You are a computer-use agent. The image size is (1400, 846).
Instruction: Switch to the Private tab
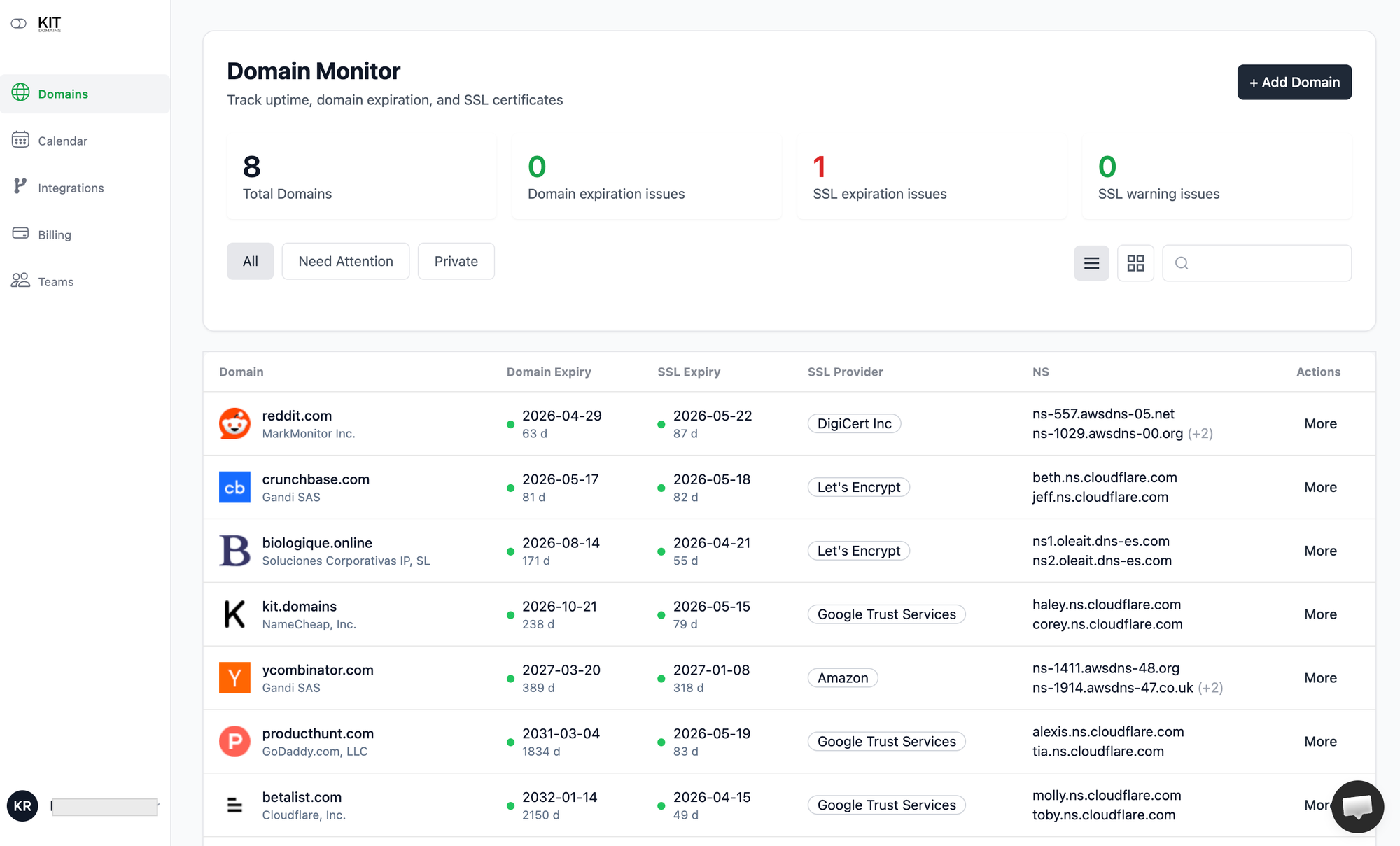pos(456,261)
